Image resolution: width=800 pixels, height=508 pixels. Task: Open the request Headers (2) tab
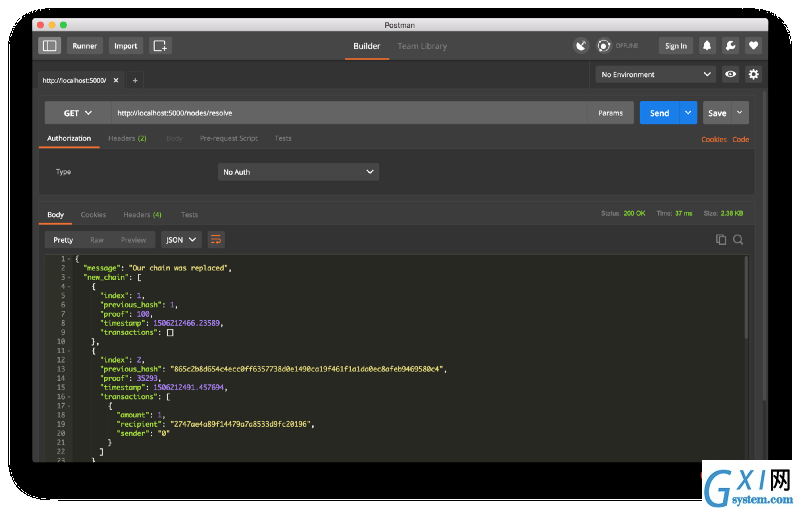(x=127, y=138)
